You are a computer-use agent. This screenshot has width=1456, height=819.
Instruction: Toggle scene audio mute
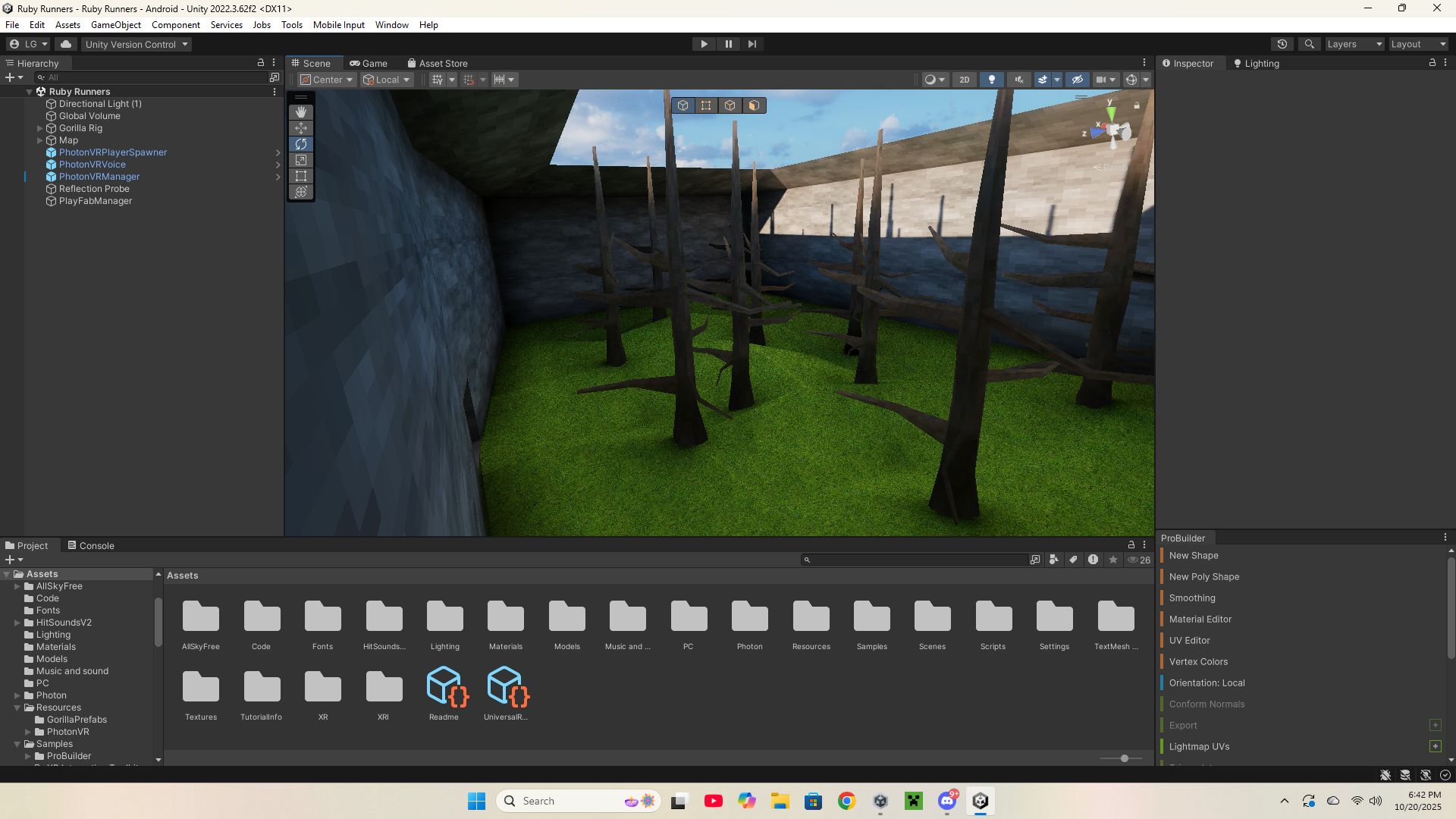click(1018, 80)
